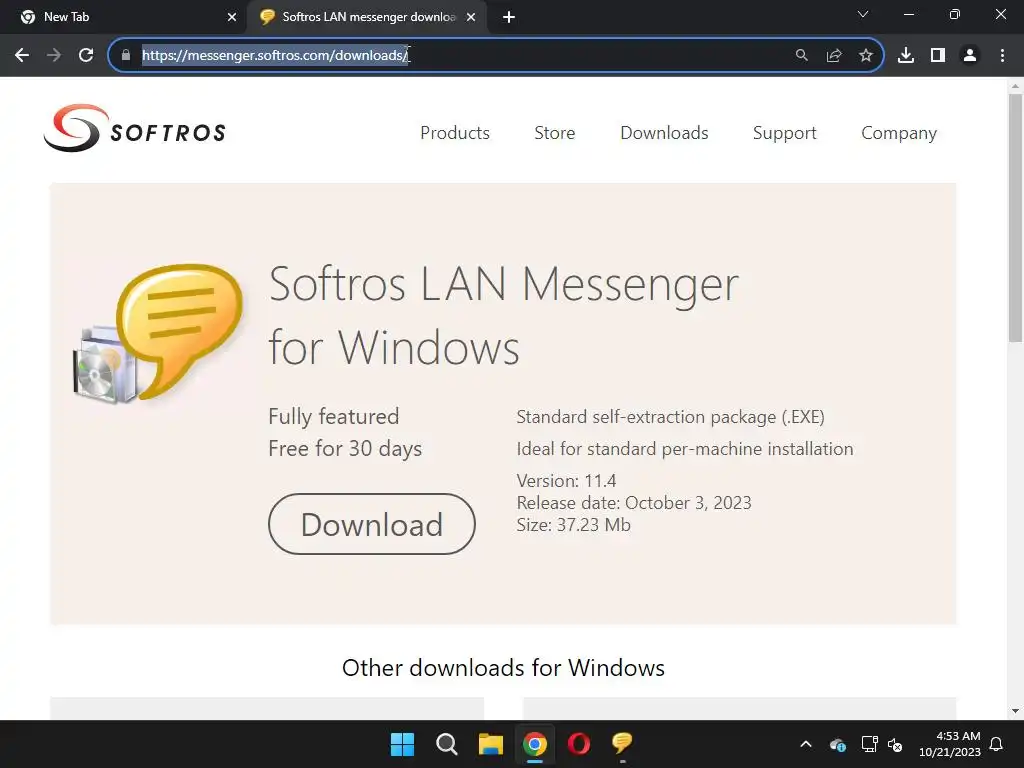Open Windows taskbar search
Viewport: 1024px width, 768px height.
click(x=447, y=744)
